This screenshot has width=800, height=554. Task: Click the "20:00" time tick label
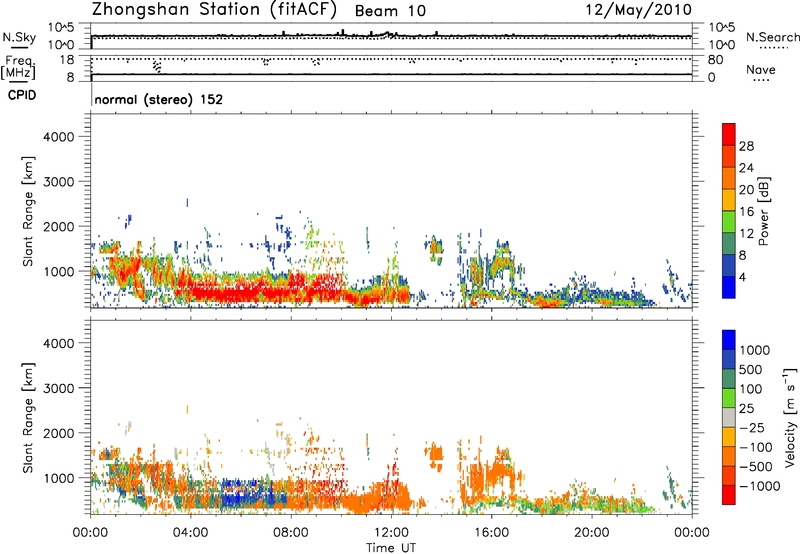click(591, 533)
